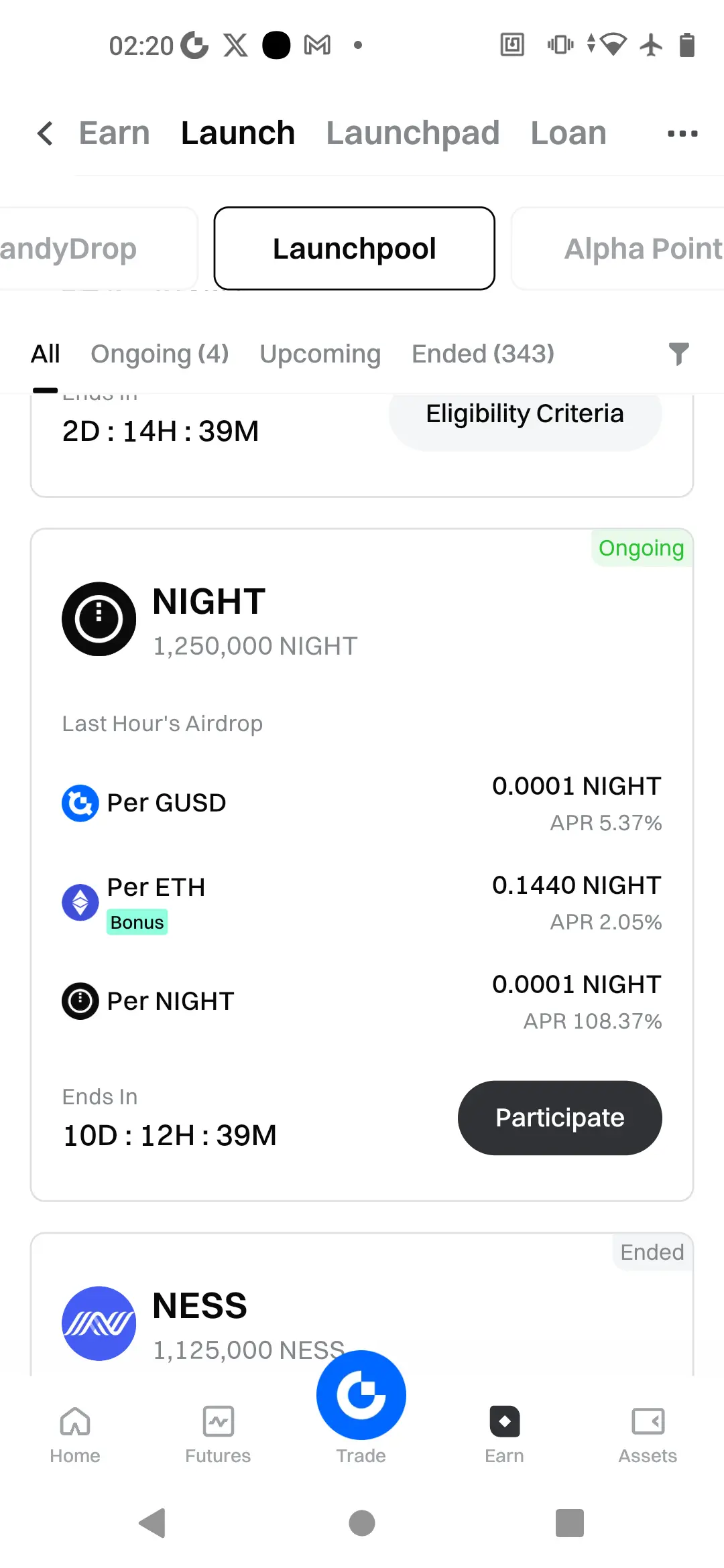
Task: Open the filter funnel icon
Action: pos(678,353)
